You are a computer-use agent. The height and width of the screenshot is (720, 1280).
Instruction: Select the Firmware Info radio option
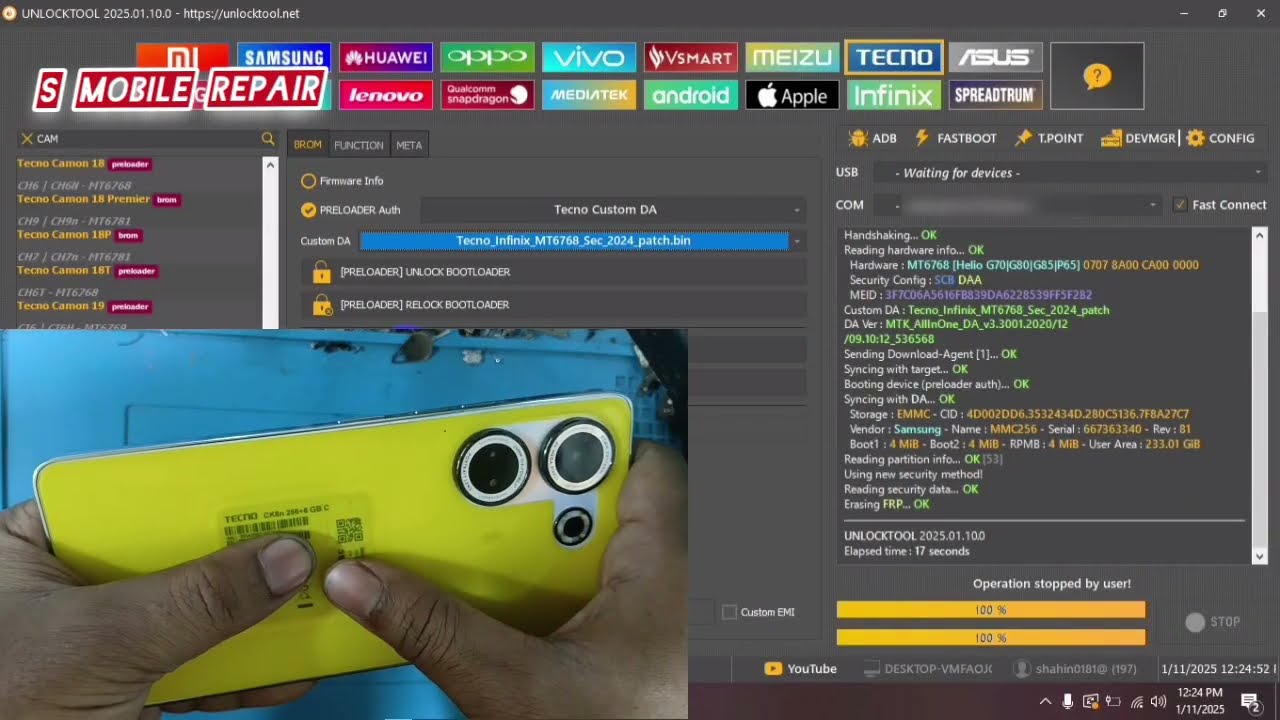coord(343,181)
